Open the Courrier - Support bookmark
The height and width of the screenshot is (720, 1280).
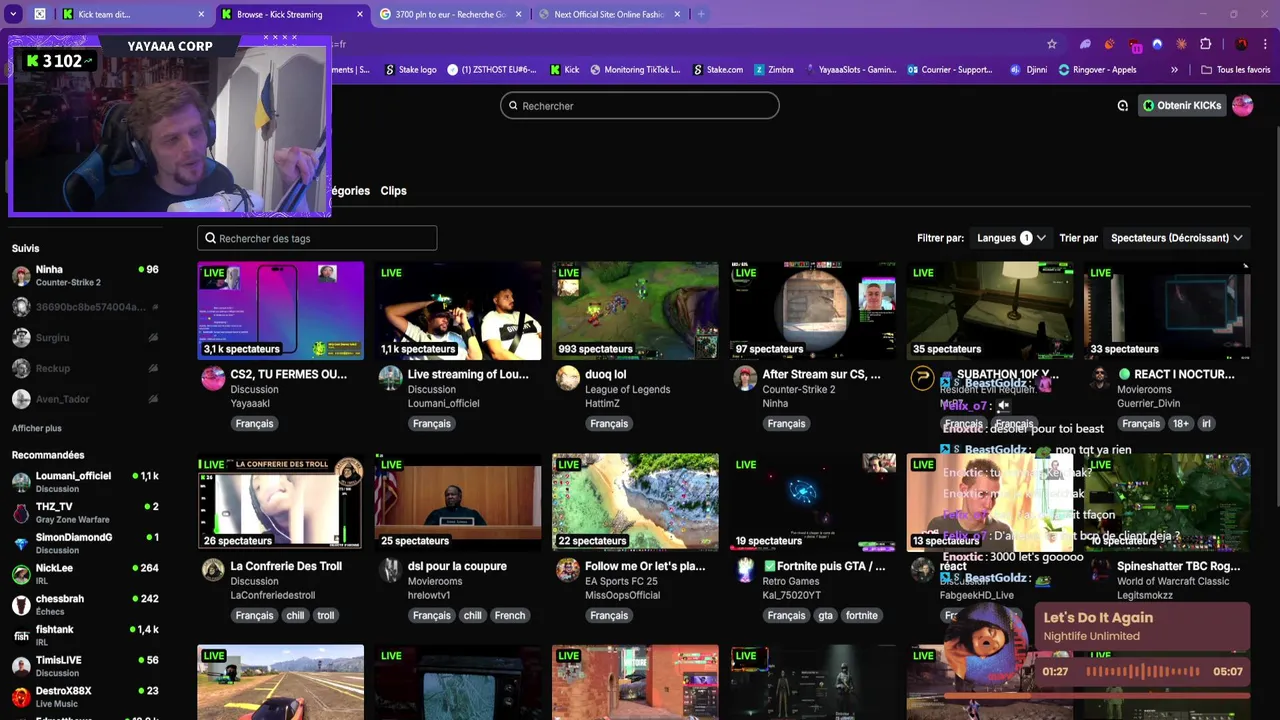pyautogui.click(x=950, y=70)
